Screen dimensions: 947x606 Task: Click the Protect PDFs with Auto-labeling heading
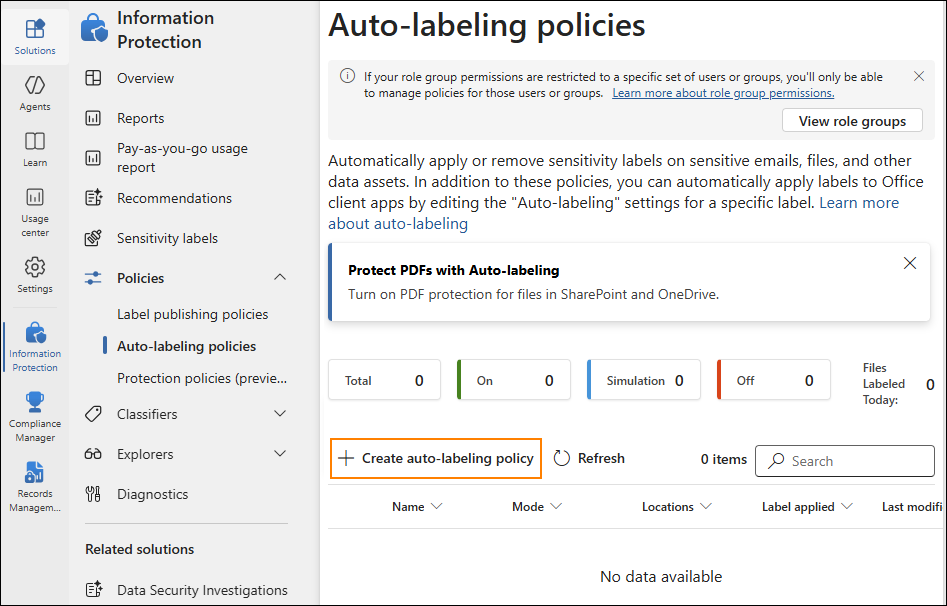(454, 270)
